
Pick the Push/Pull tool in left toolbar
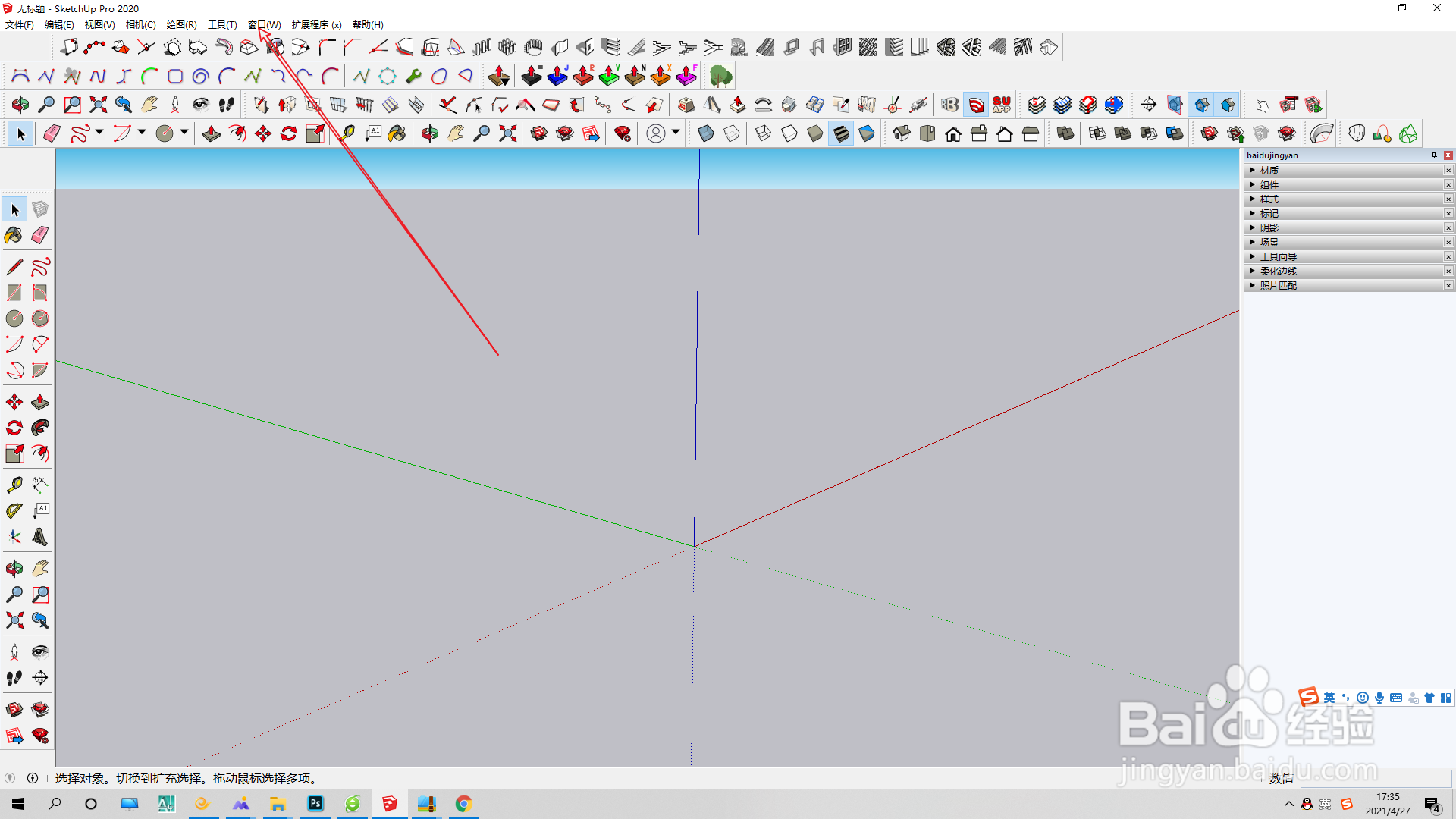40,402
